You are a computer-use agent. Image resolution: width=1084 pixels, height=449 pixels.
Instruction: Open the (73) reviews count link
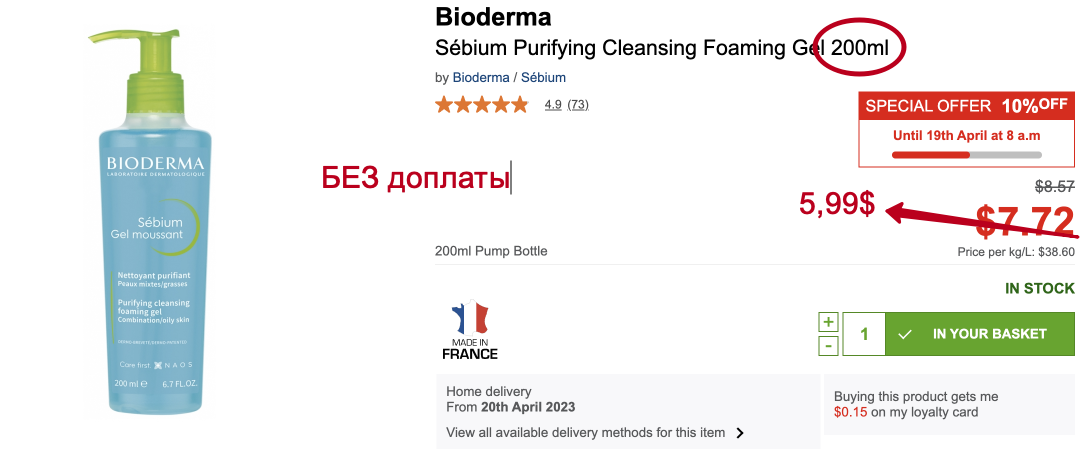(x=578, y=105)
